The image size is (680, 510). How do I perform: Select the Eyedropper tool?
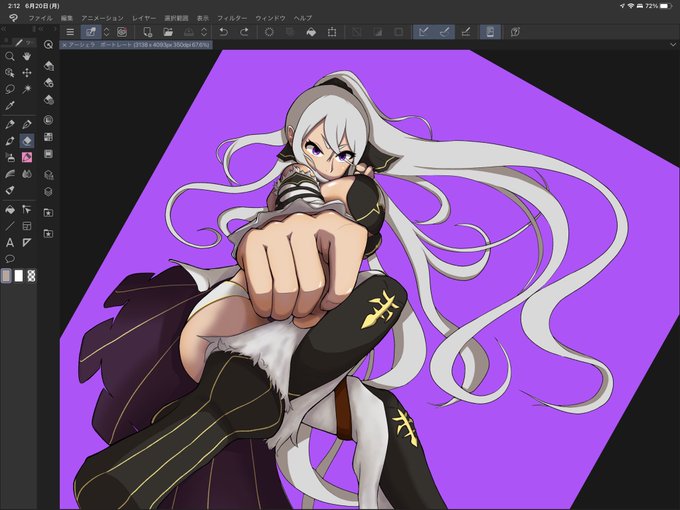[10, 105]
